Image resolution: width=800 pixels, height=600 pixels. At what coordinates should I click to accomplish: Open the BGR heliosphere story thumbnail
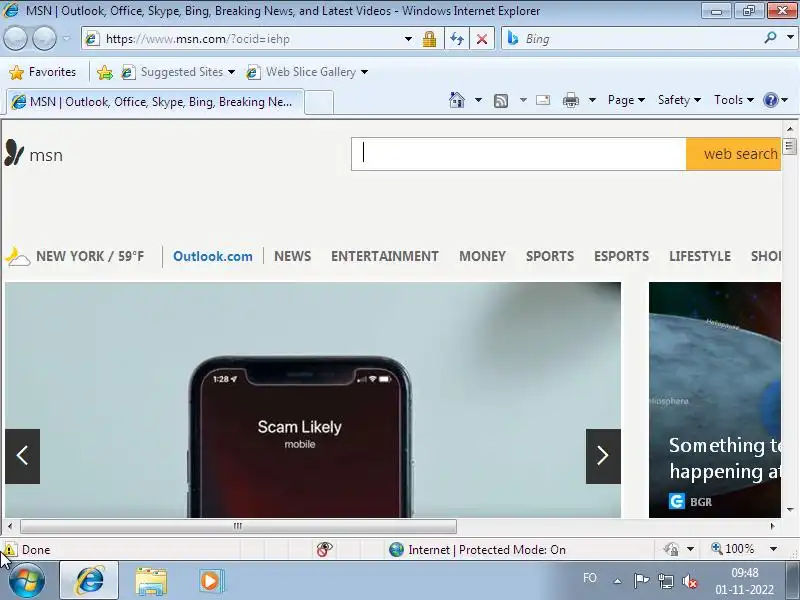click(x=715, y=400)
